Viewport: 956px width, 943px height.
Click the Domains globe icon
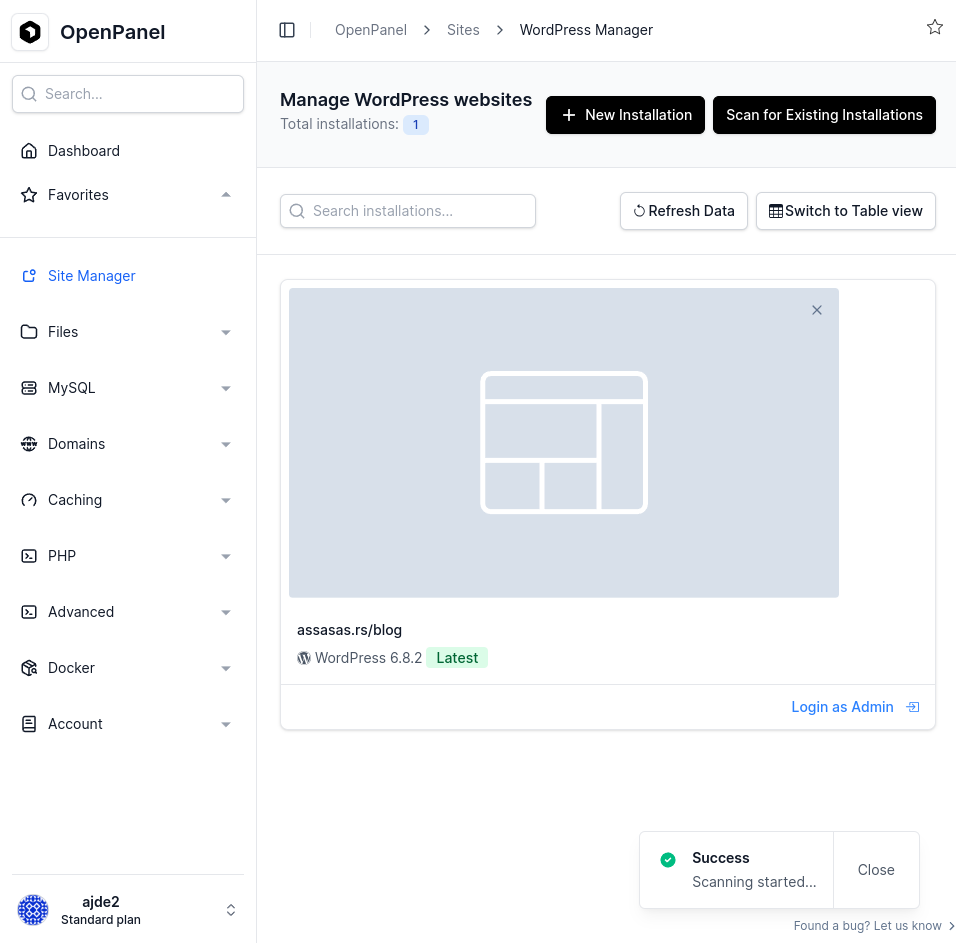(x=29, y=444)
